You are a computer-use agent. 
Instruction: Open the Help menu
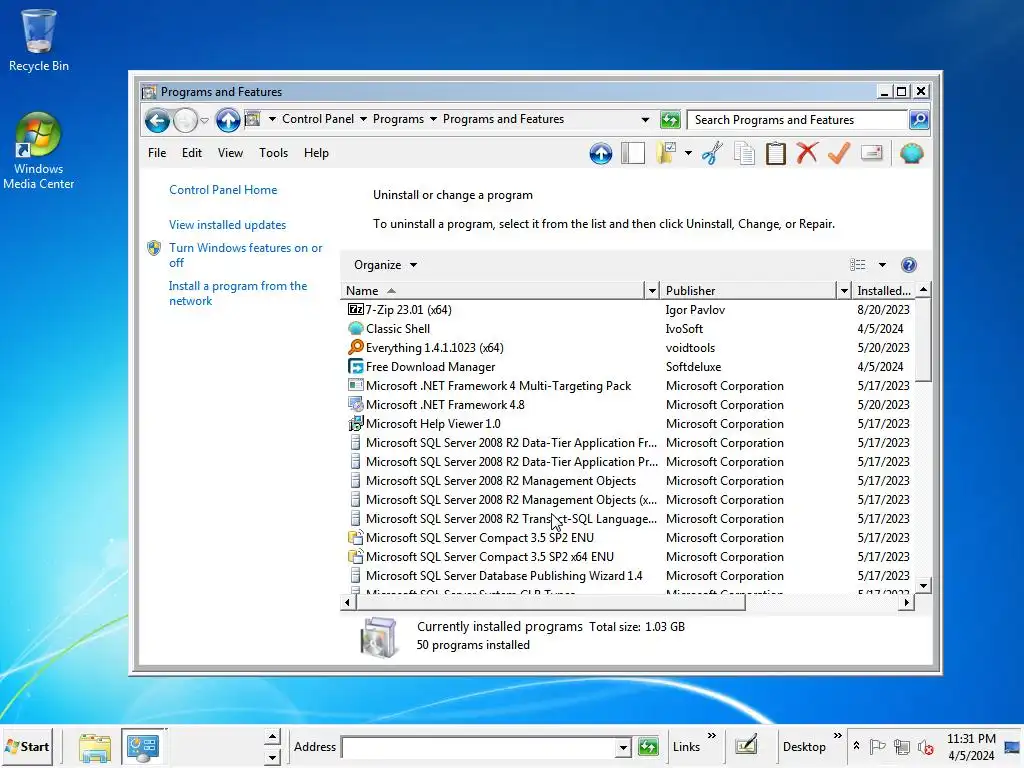click(316, 153)
